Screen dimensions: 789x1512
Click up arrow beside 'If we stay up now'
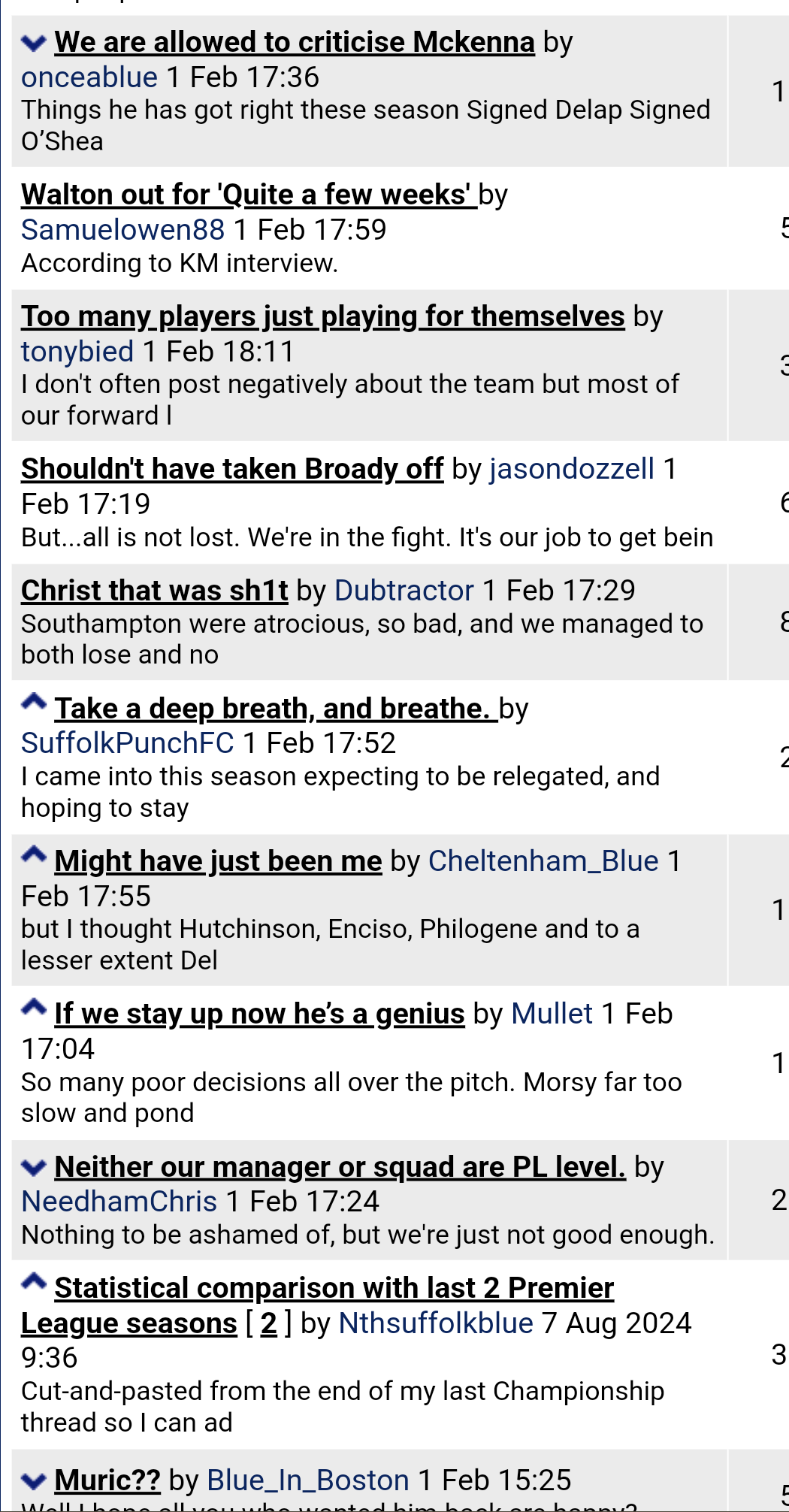click(x=34, y=1007)
